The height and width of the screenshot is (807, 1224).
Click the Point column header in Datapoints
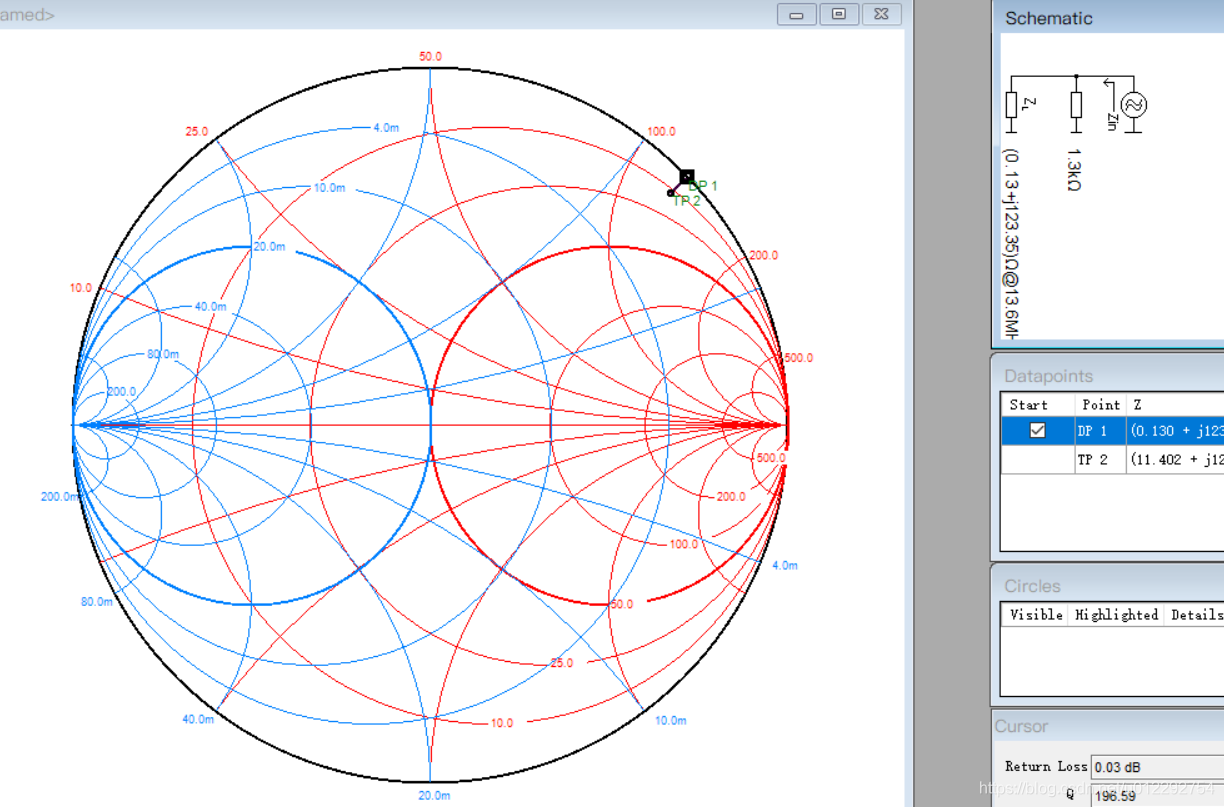point(1100,405)
